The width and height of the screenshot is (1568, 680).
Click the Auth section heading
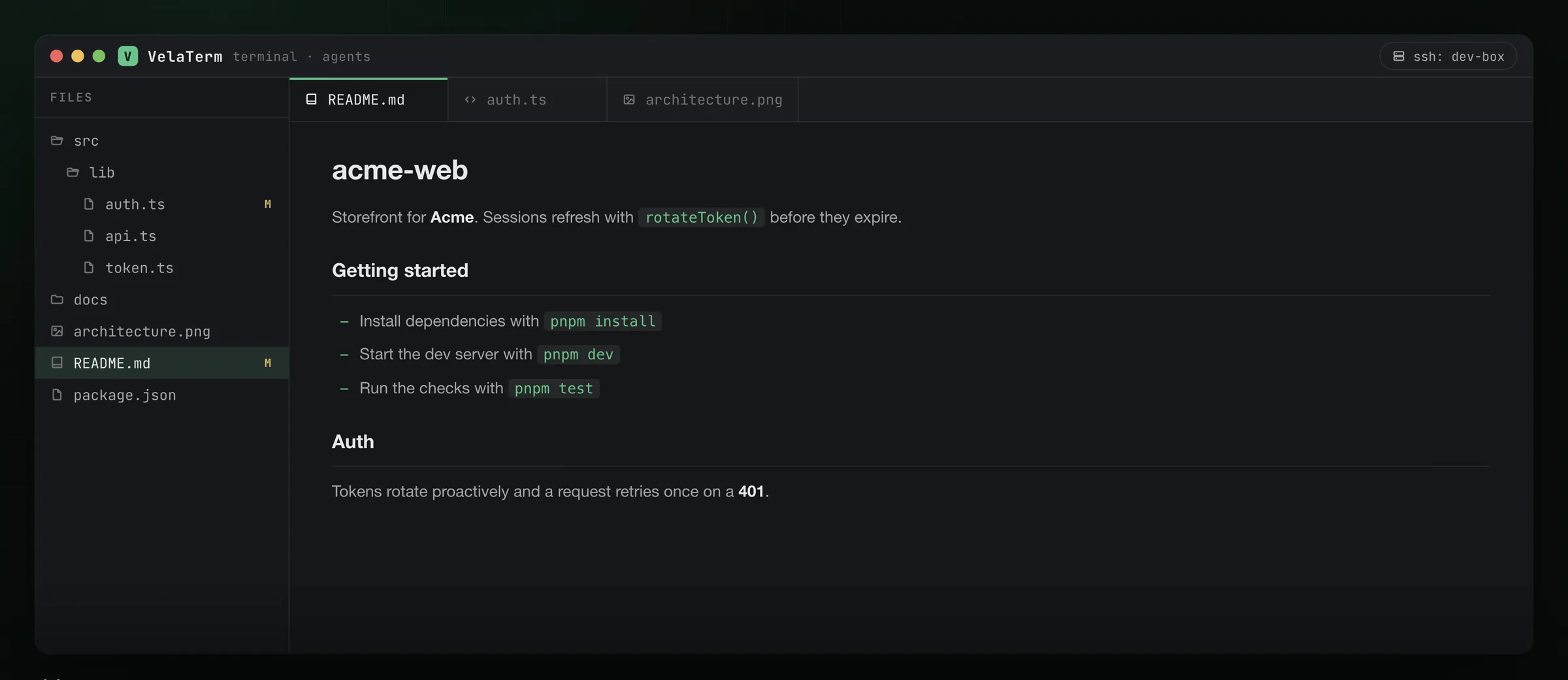coord(353,442)
